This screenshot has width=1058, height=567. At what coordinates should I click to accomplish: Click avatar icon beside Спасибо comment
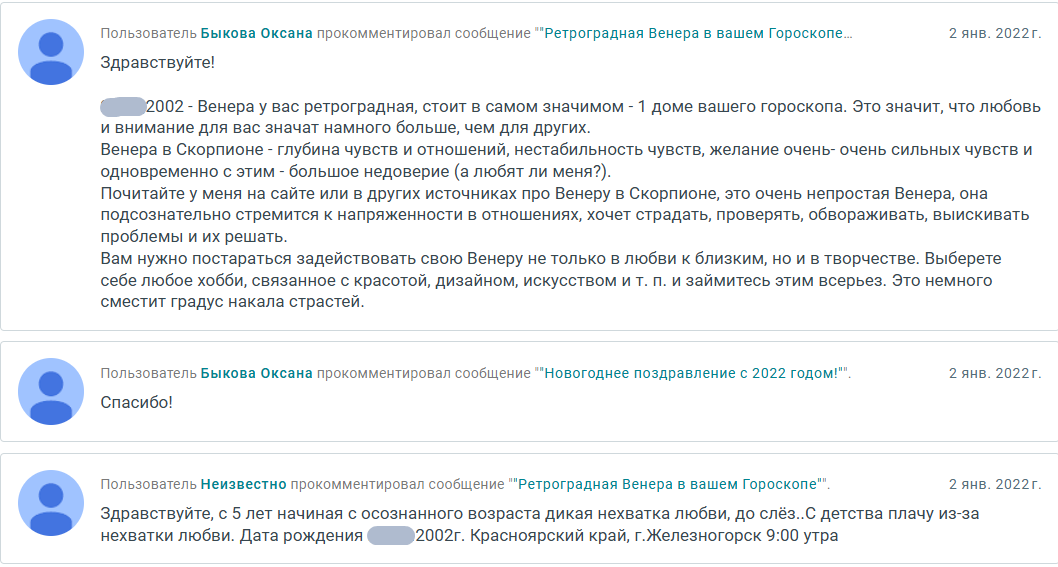pyautogui.click(x=51, y=392)
